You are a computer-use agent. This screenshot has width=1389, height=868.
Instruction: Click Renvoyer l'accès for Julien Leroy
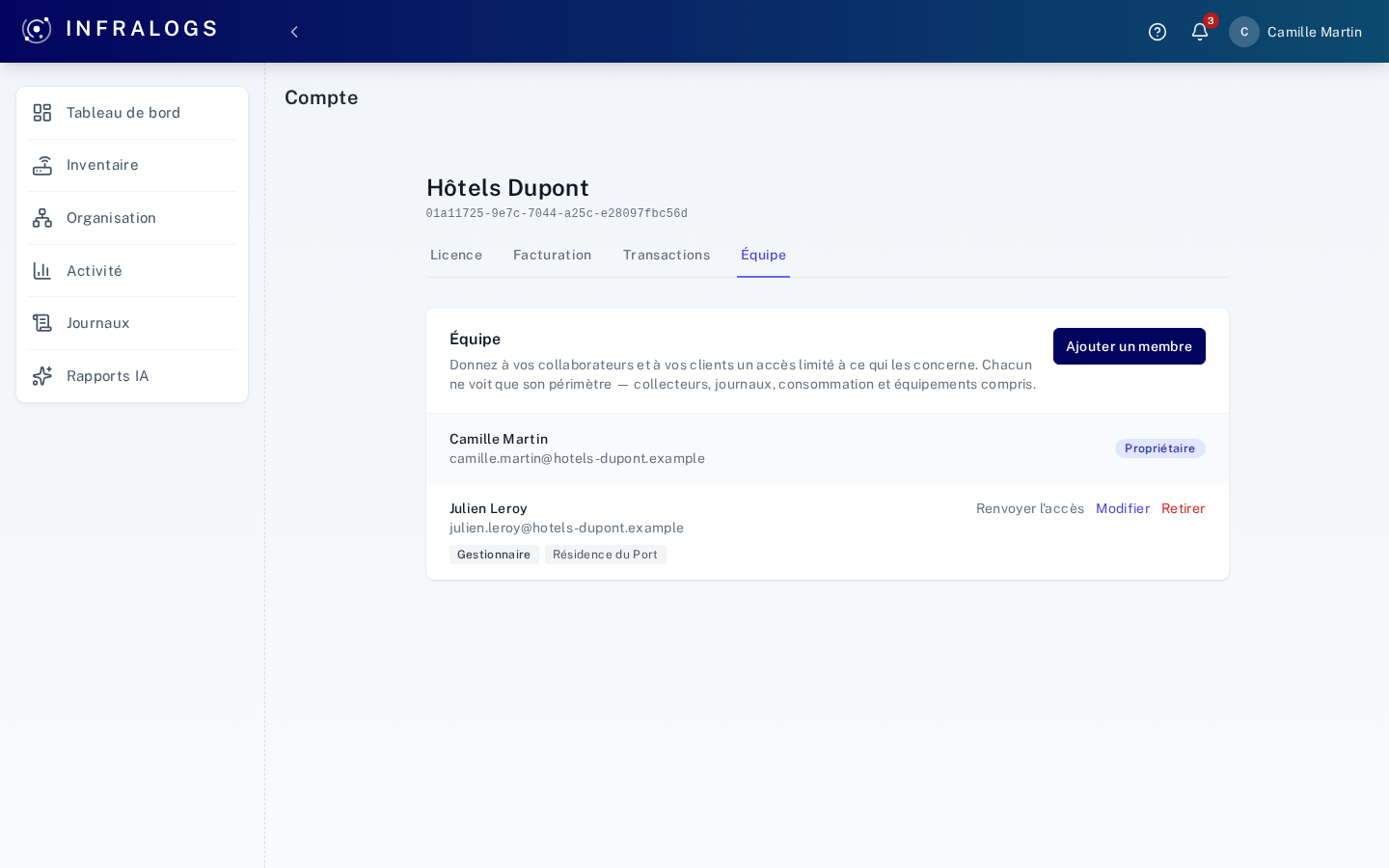(1030, 508)
